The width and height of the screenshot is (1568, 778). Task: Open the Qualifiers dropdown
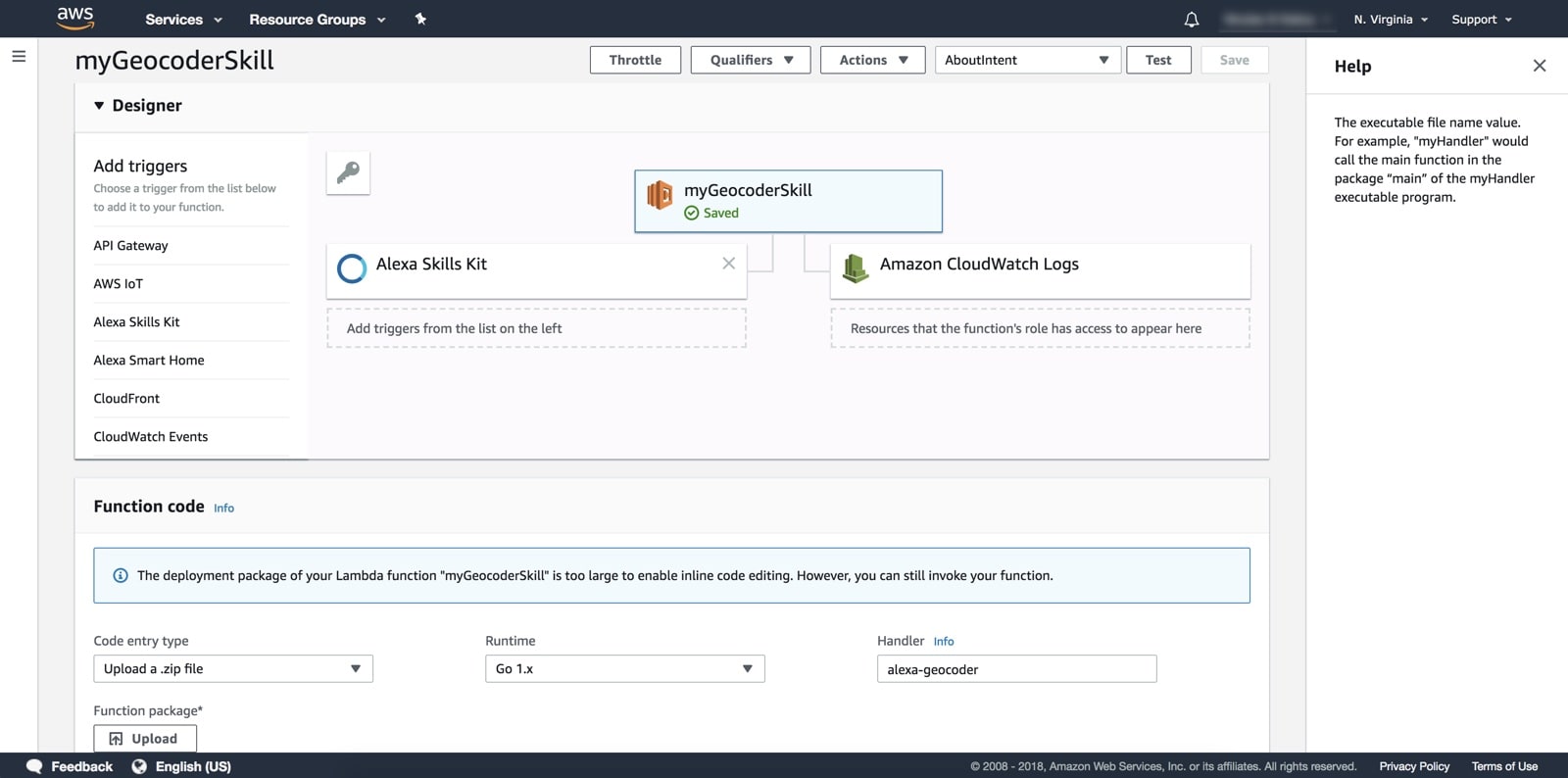(751, 60)
